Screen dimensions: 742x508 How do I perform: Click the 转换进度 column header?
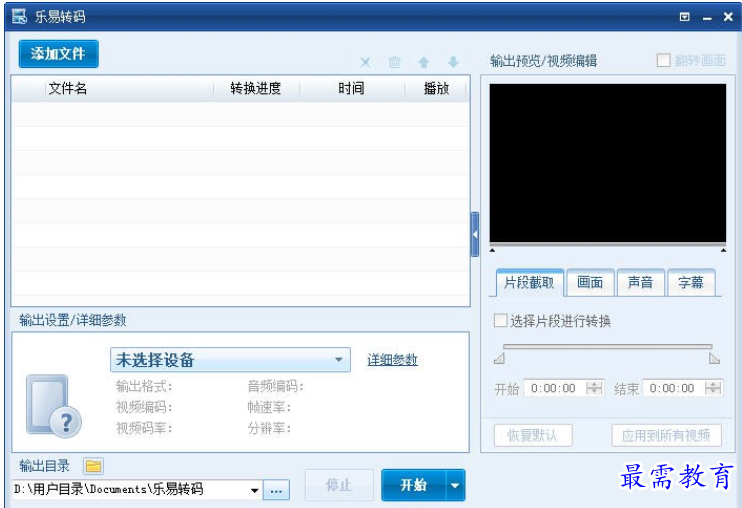click(256, 88)
